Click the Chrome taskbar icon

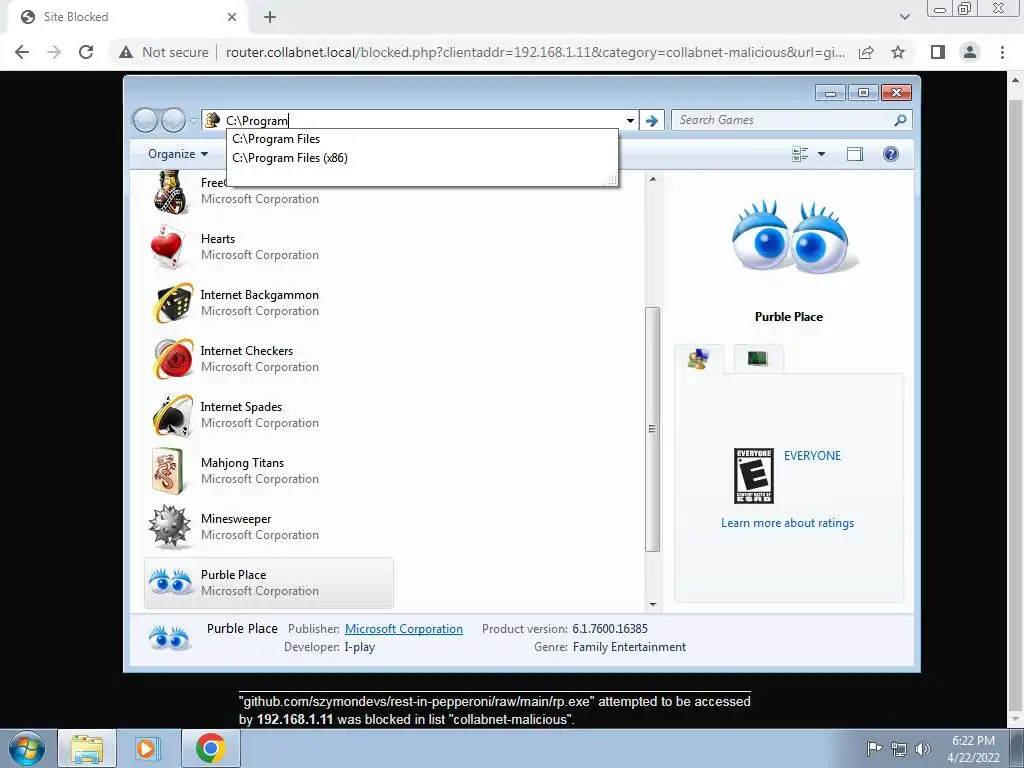coord(210,748)
